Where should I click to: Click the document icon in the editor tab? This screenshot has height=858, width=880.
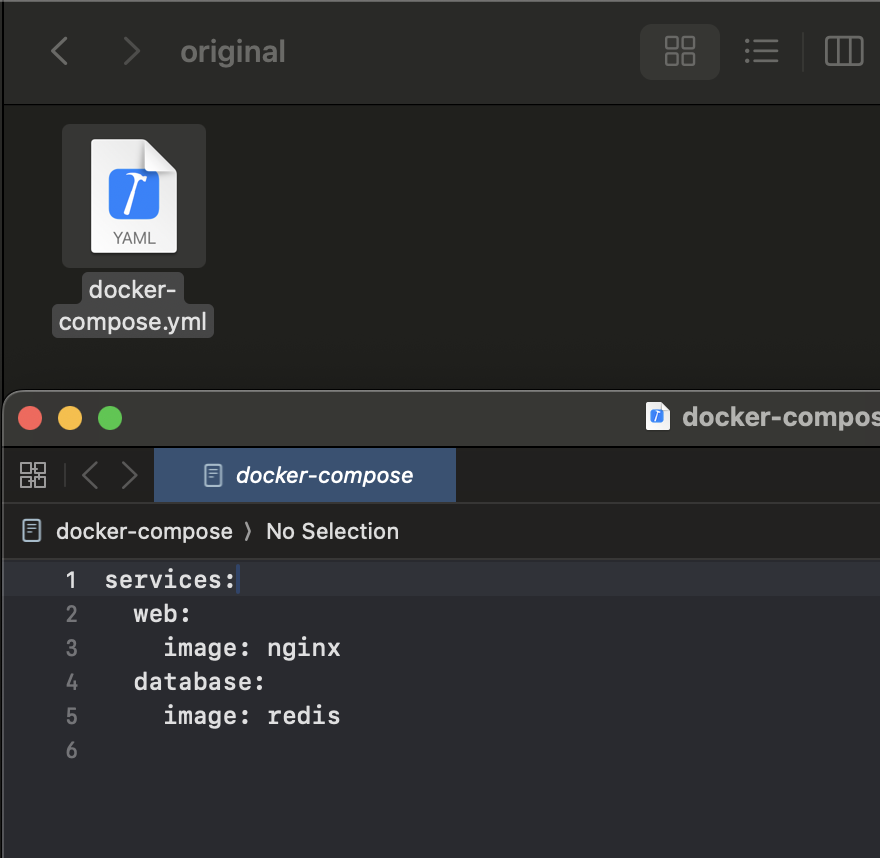(213, 475)
